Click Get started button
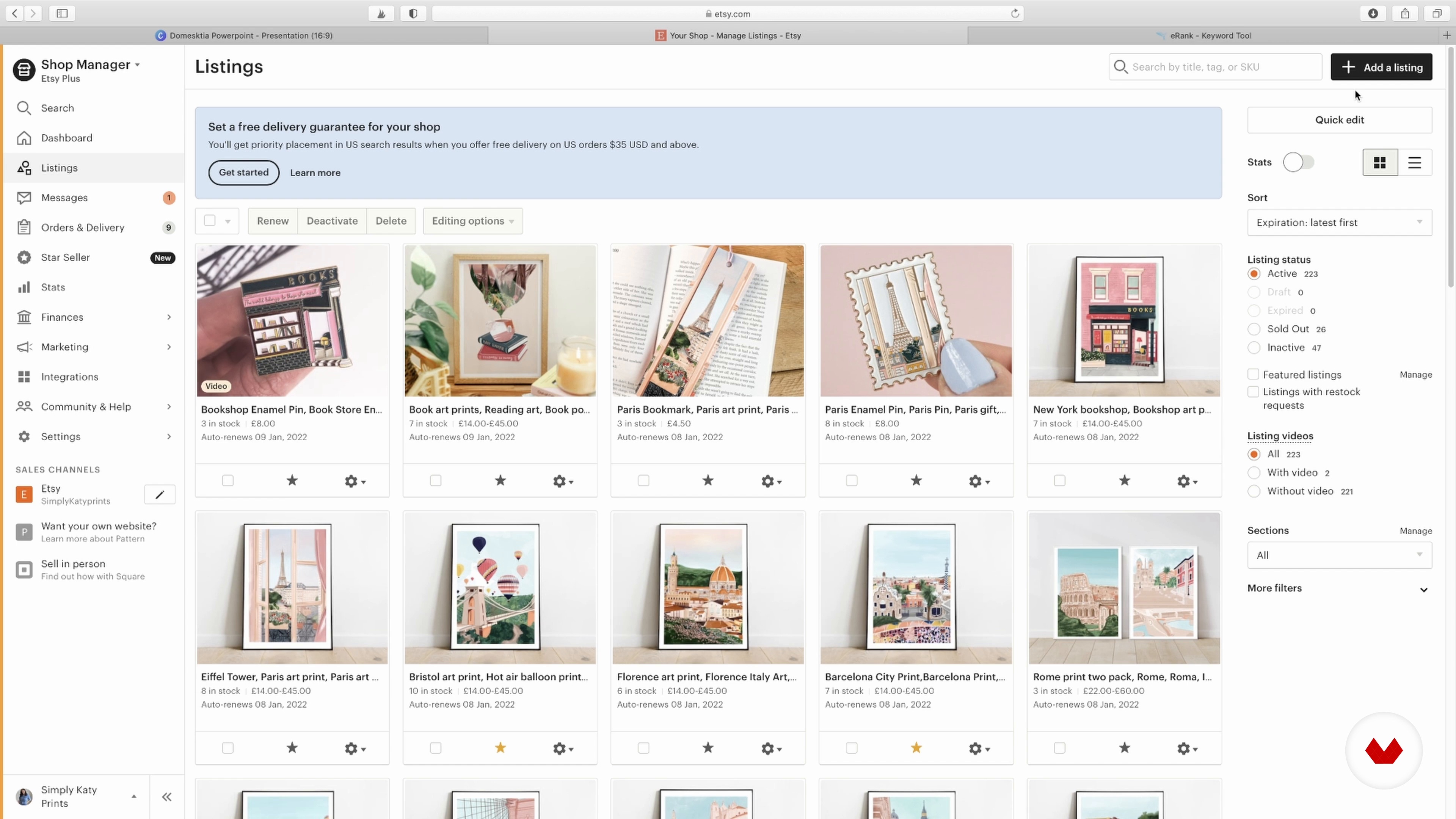1456x819 pixels. [x=243, y=173]
